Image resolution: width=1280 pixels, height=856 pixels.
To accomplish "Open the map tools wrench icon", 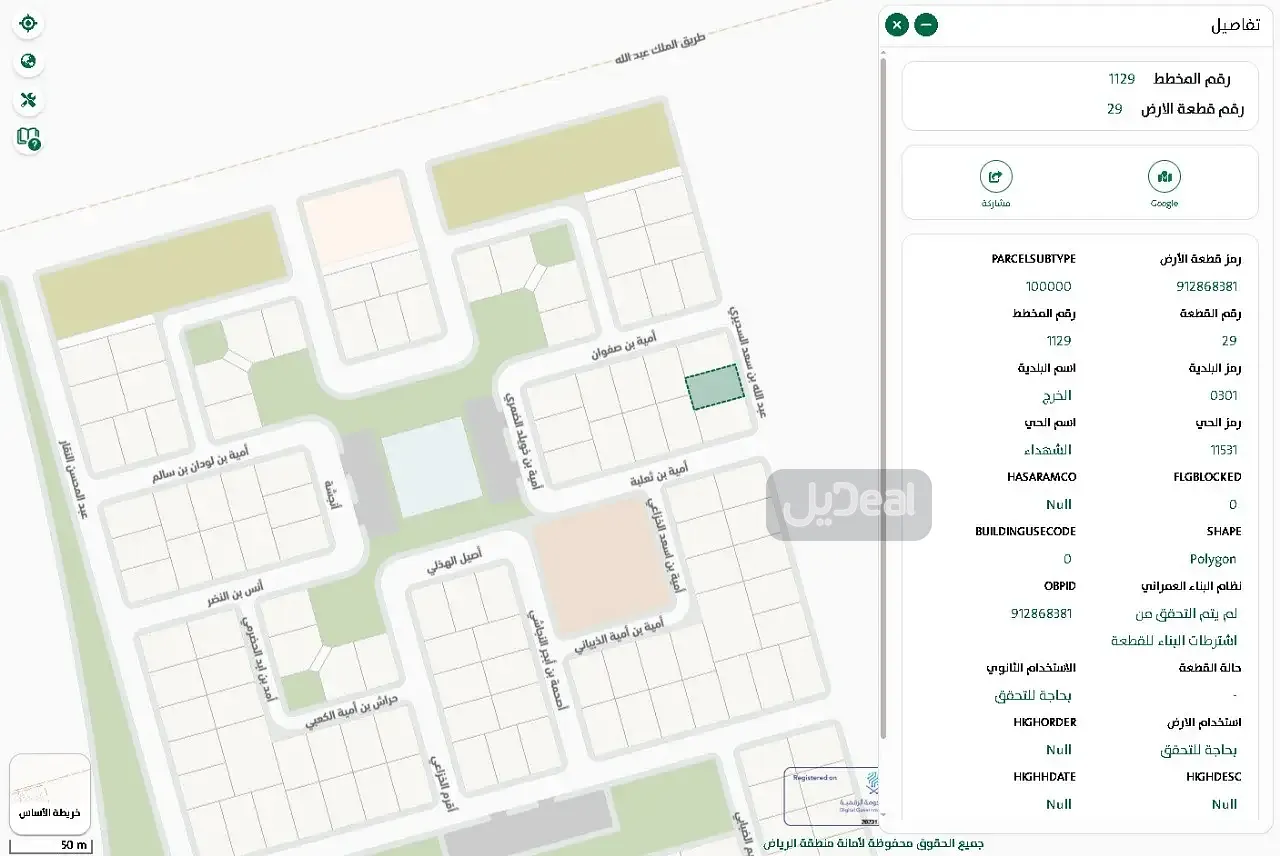I will [x=28, y=100].
